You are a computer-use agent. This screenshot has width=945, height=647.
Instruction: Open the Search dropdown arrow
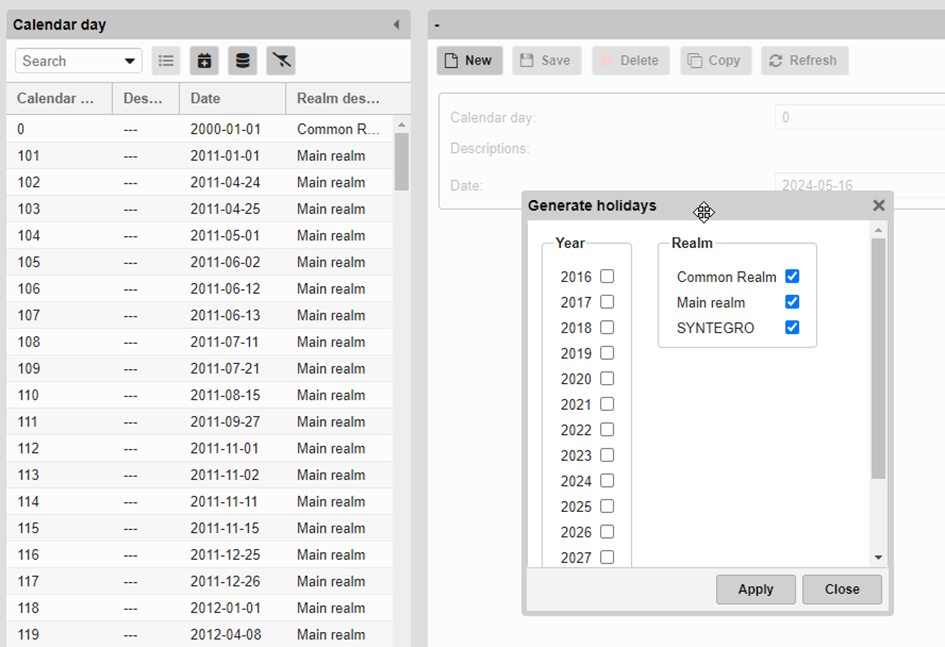tap(130, 61)
